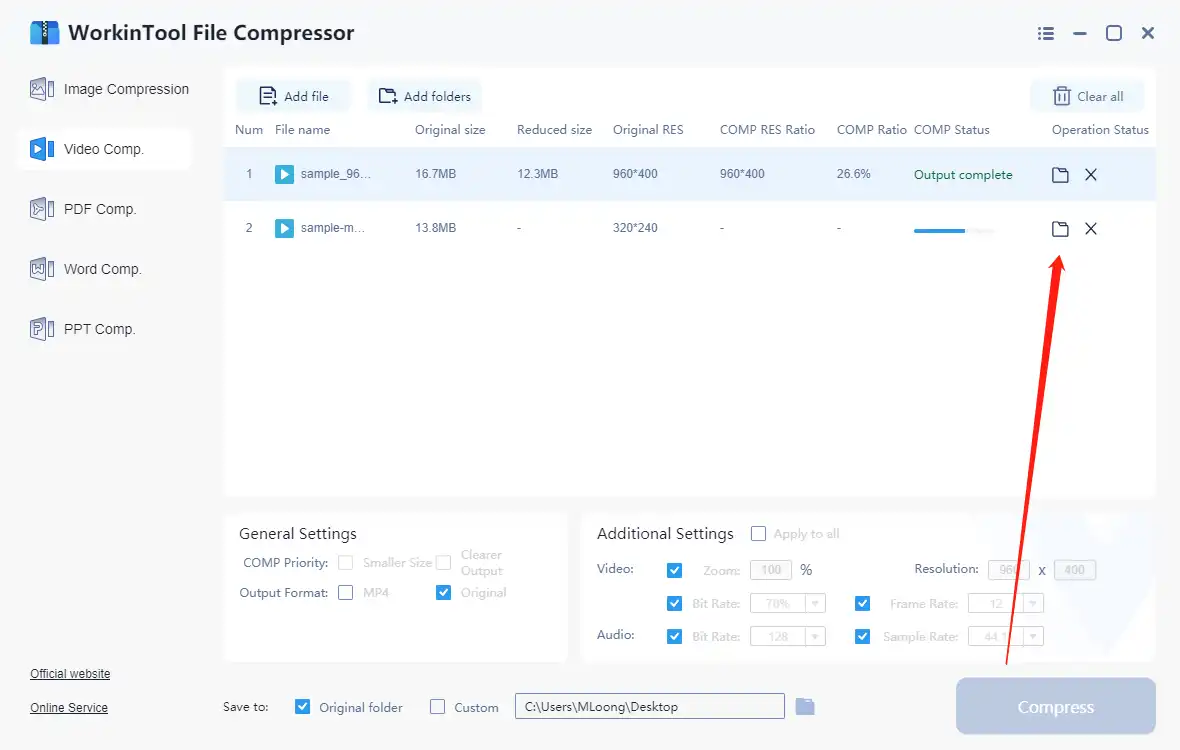Click the PDF Comp. sidebar icon
Screen dimensions: 1180x750
[x=41, y=209]
